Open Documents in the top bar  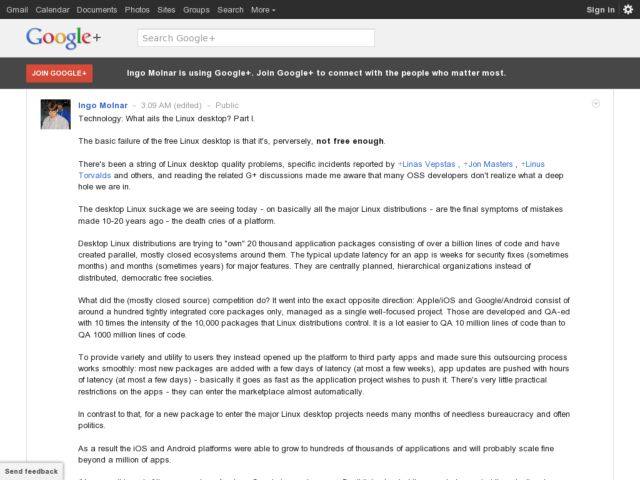(x=97, y=9)
